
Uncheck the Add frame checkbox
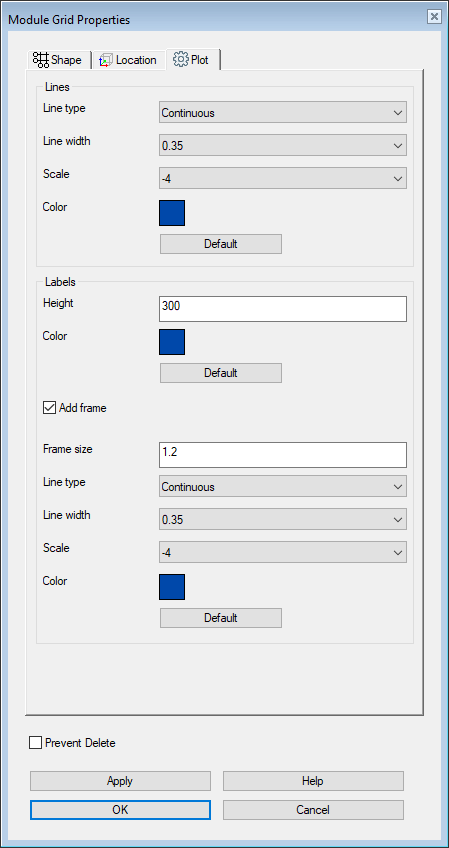(49, 408)
